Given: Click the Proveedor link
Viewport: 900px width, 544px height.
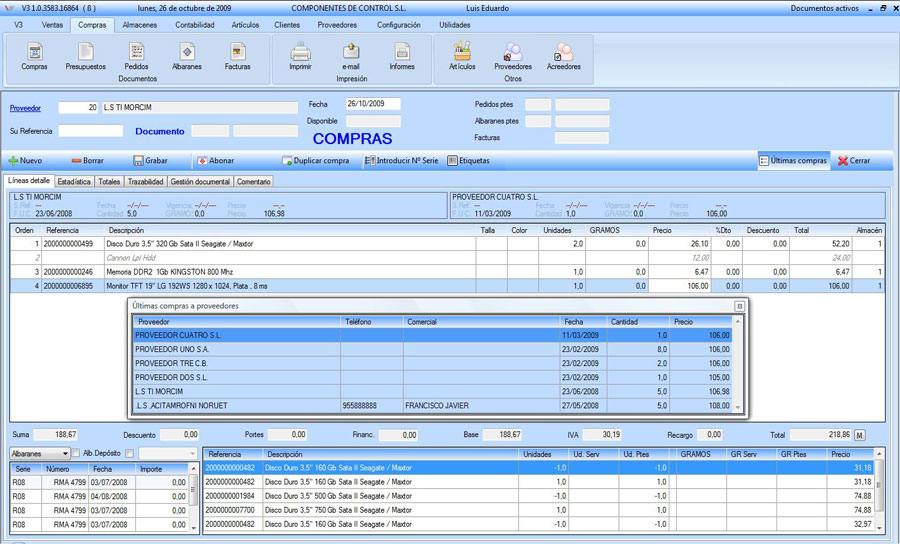Looking at the screenshot, I should click(x=25, y=108).
